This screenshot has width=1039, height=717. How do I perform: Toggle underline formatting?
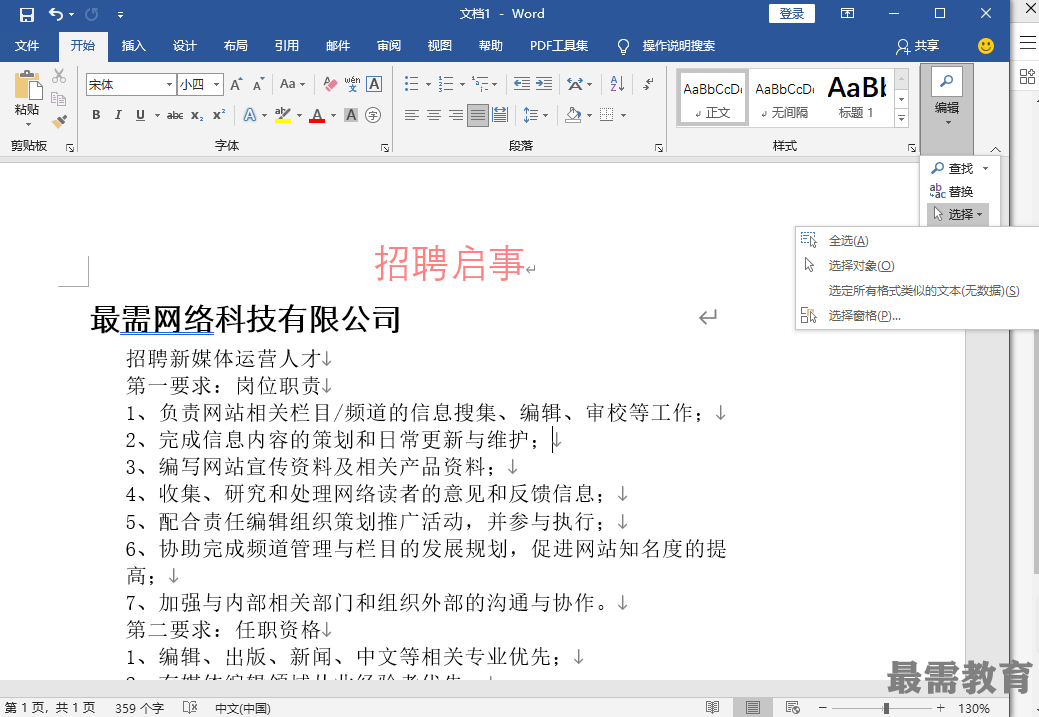(x=140, y=115)
